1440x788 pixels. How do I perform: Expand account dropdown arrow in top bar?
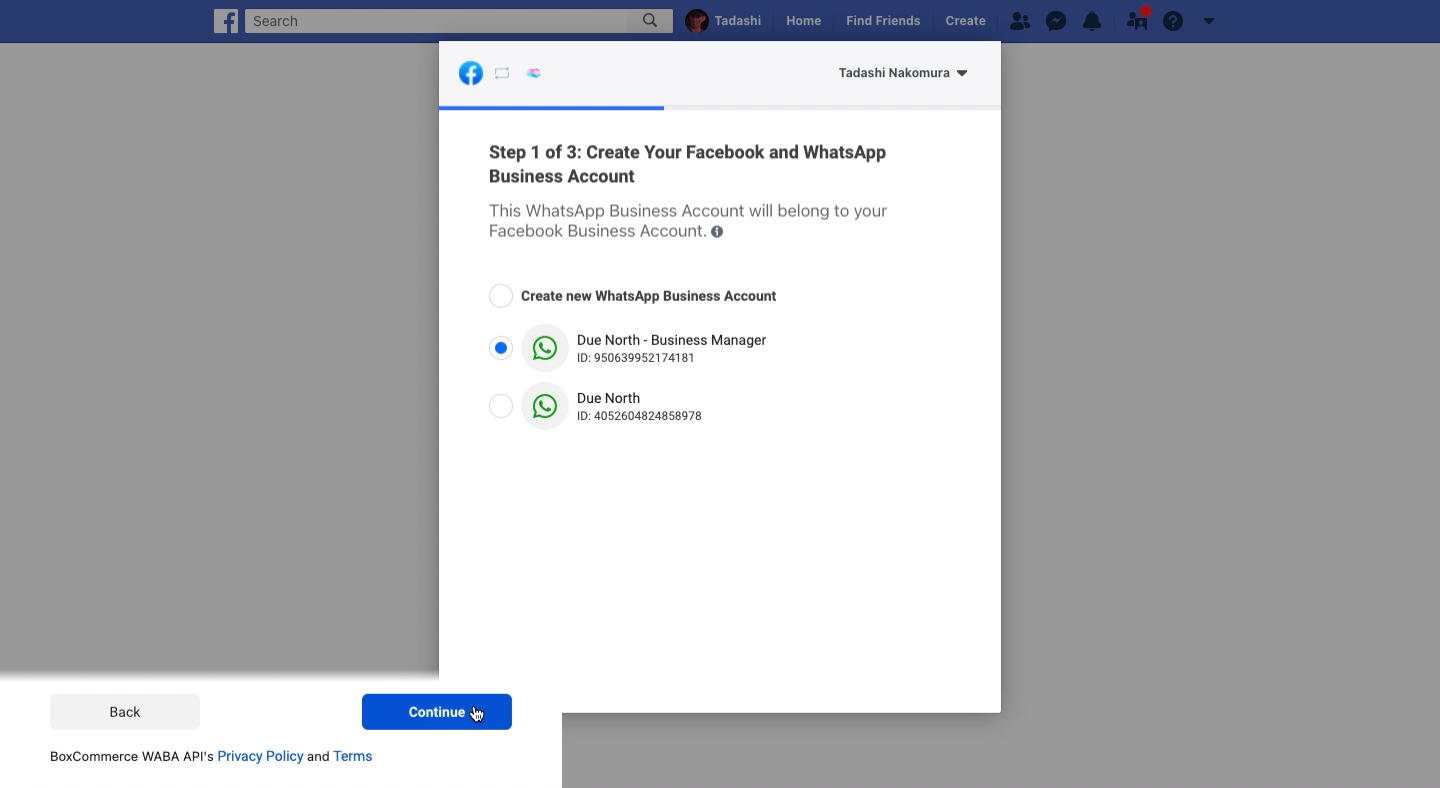1209,21
